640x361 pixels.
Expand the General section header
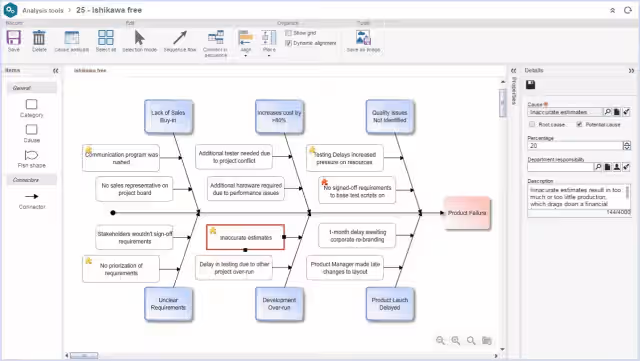(x=31, y=88)
